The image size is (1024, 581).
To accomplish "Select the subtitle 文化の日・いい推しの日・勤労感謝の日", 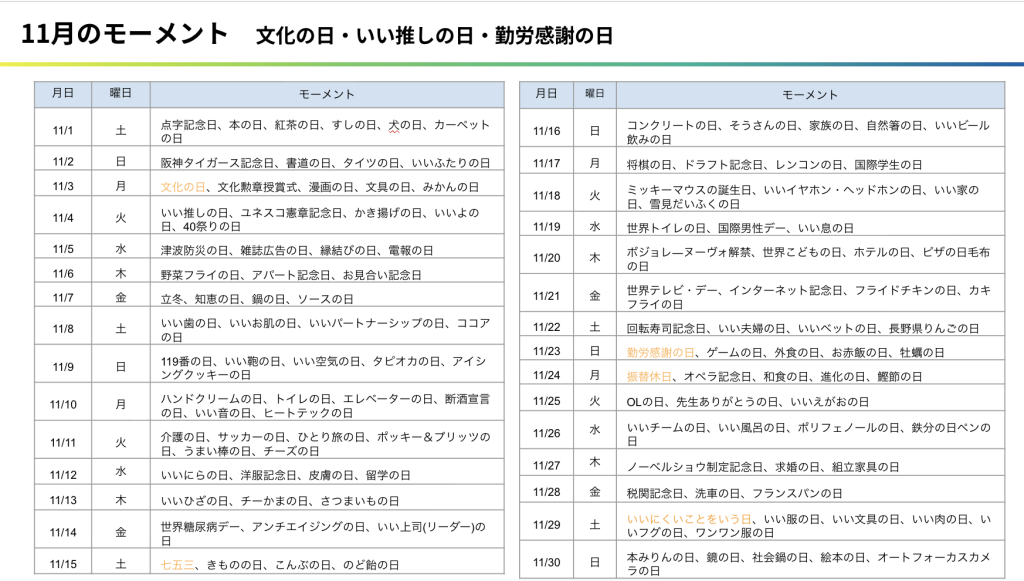I will pos(434,36).
